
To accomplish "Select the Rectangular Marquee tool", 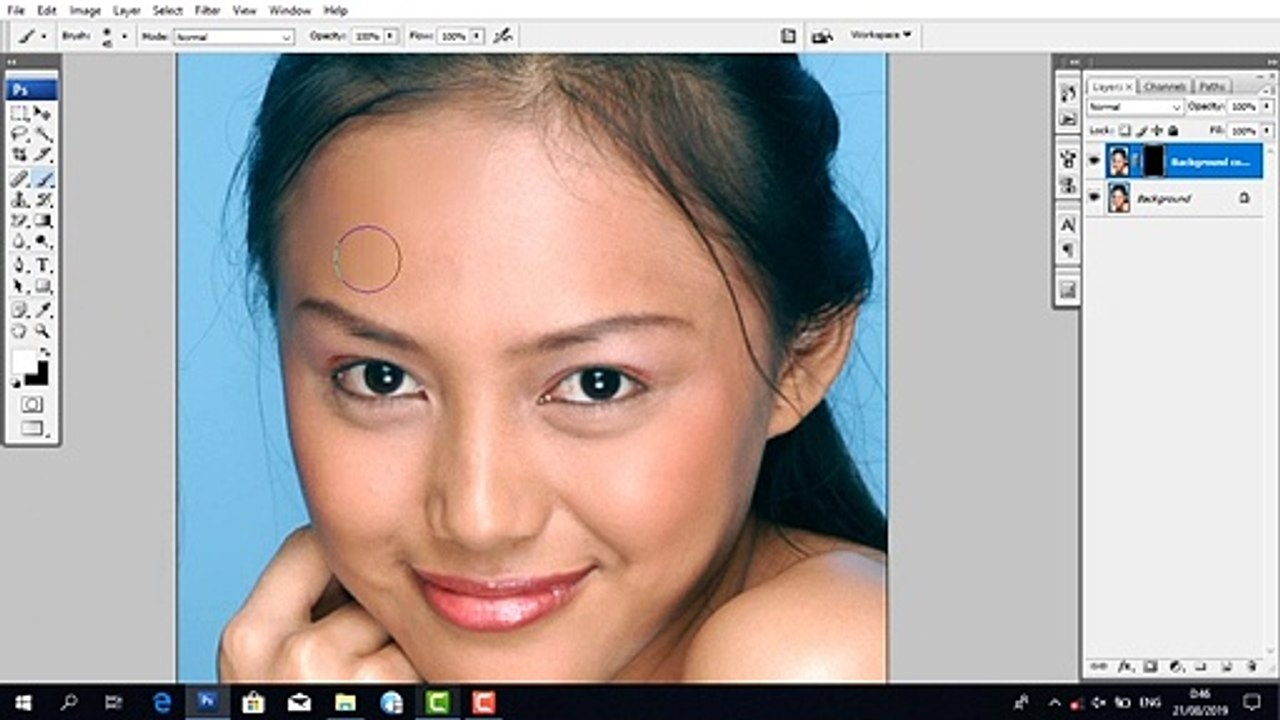I will [19, 113].
